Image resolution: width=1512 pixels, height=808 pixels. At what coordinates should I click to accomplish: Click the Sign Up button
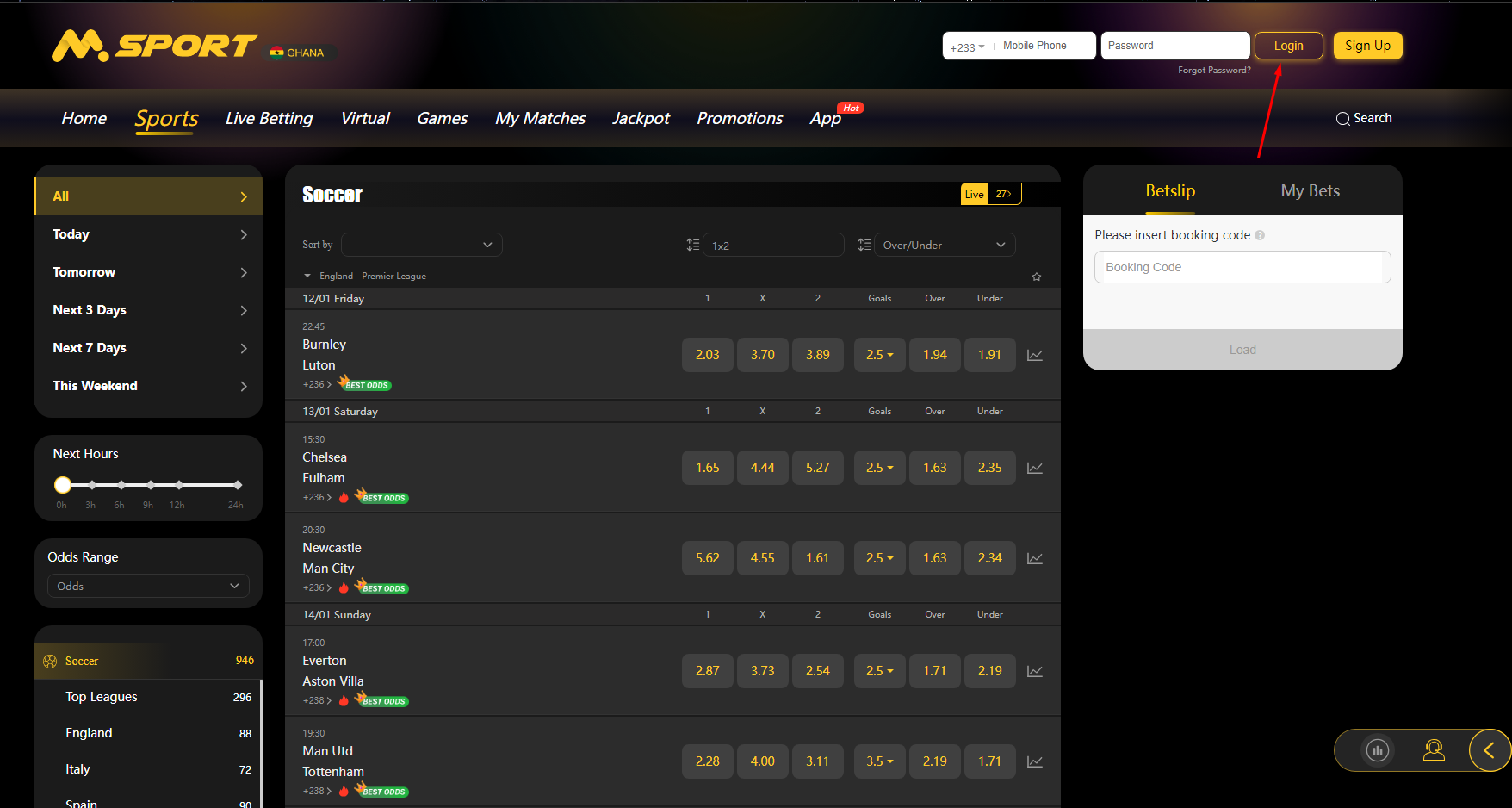[1367, 46]
